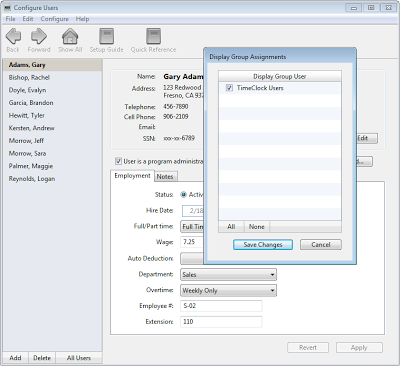Click the Wage field showing 7.25
The width and height of the screenshot is (400, 366).
(192, 242)
